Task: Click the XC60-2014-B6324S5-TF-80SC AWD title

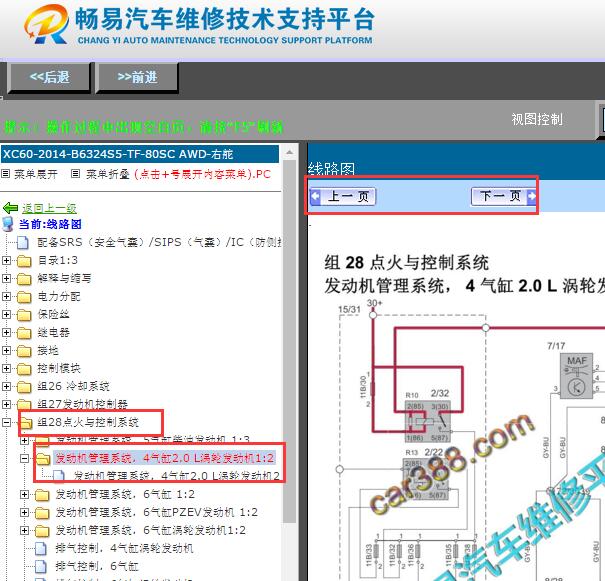Action: [x=140, y=154]
